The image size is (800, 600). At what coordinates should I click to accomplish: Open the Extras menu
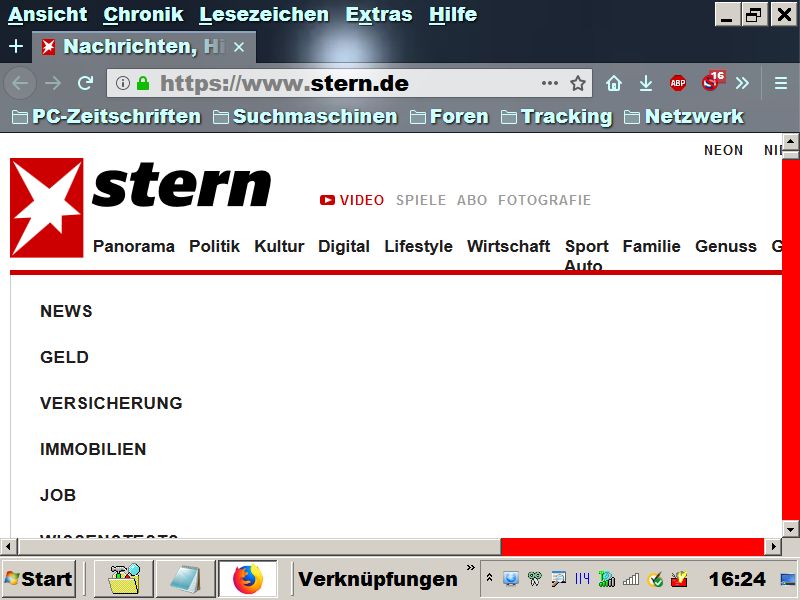click(x=379, y=14)
